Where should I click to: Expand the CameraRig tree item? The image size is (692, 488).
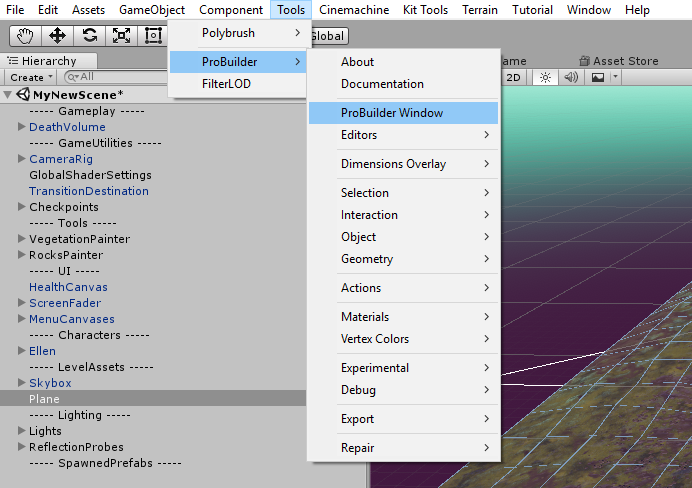pyautogui.click(x=22, y=159)
